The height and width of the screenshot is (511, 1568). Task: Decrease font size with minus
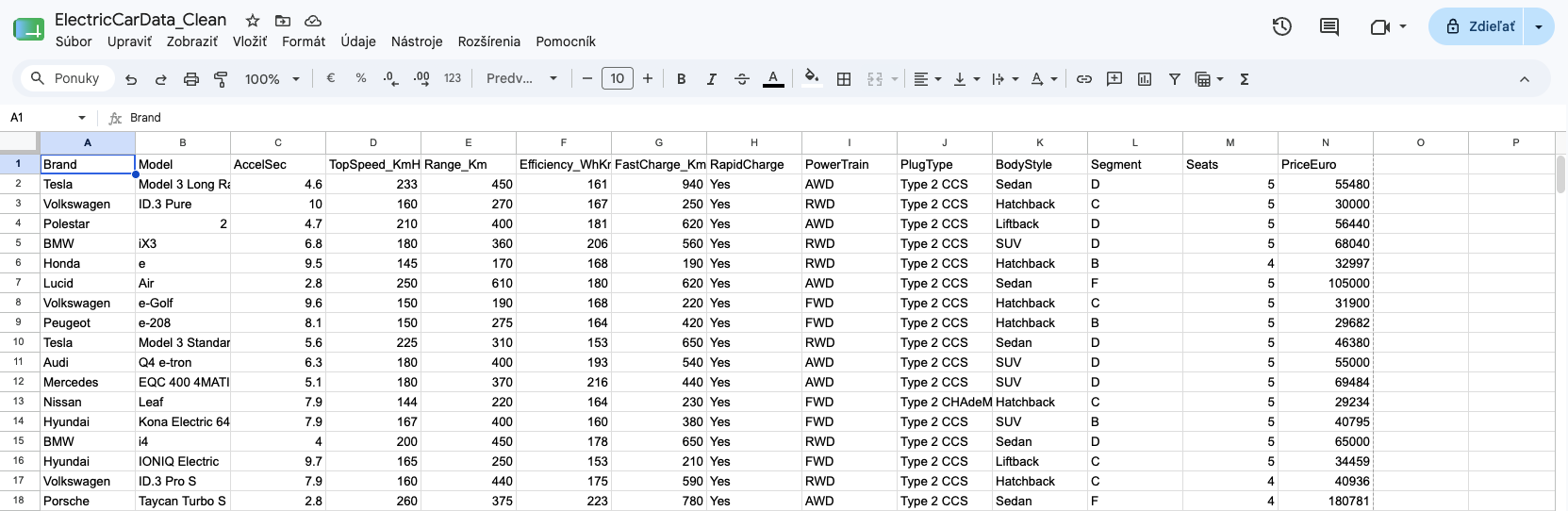(586, 78)
